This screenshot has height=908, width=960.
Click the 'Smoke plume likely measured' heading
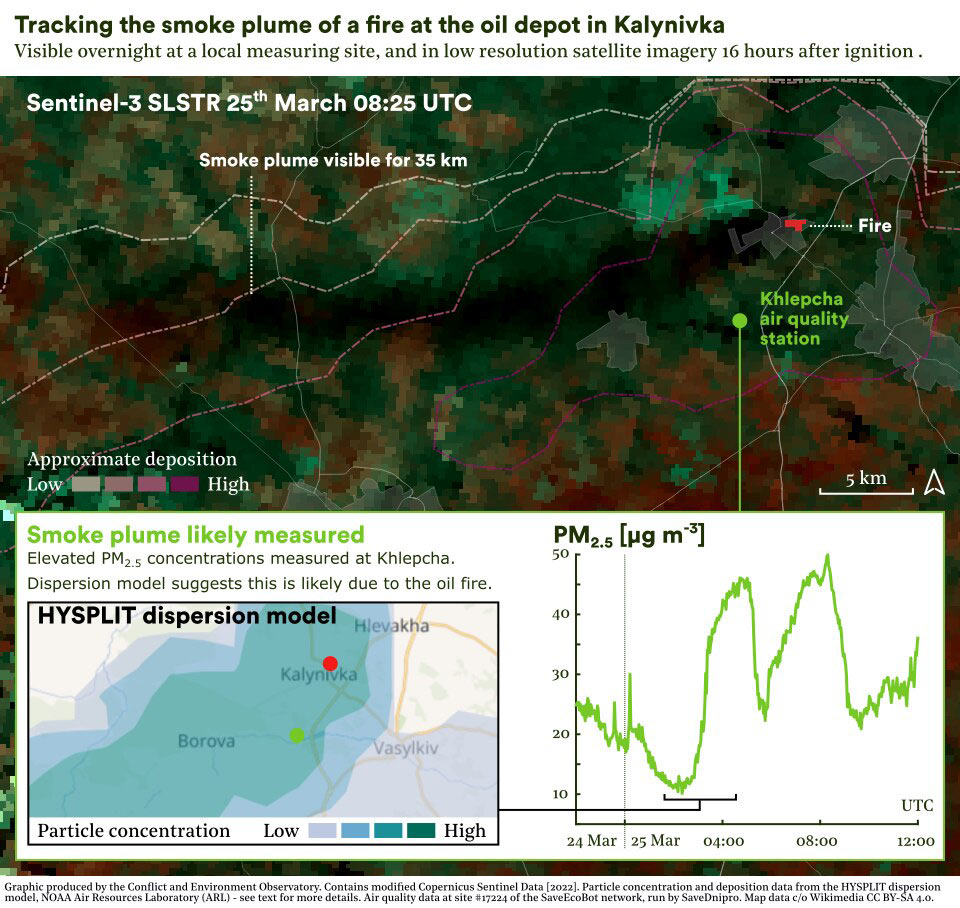pyautogui.click(x=195, y=535)
